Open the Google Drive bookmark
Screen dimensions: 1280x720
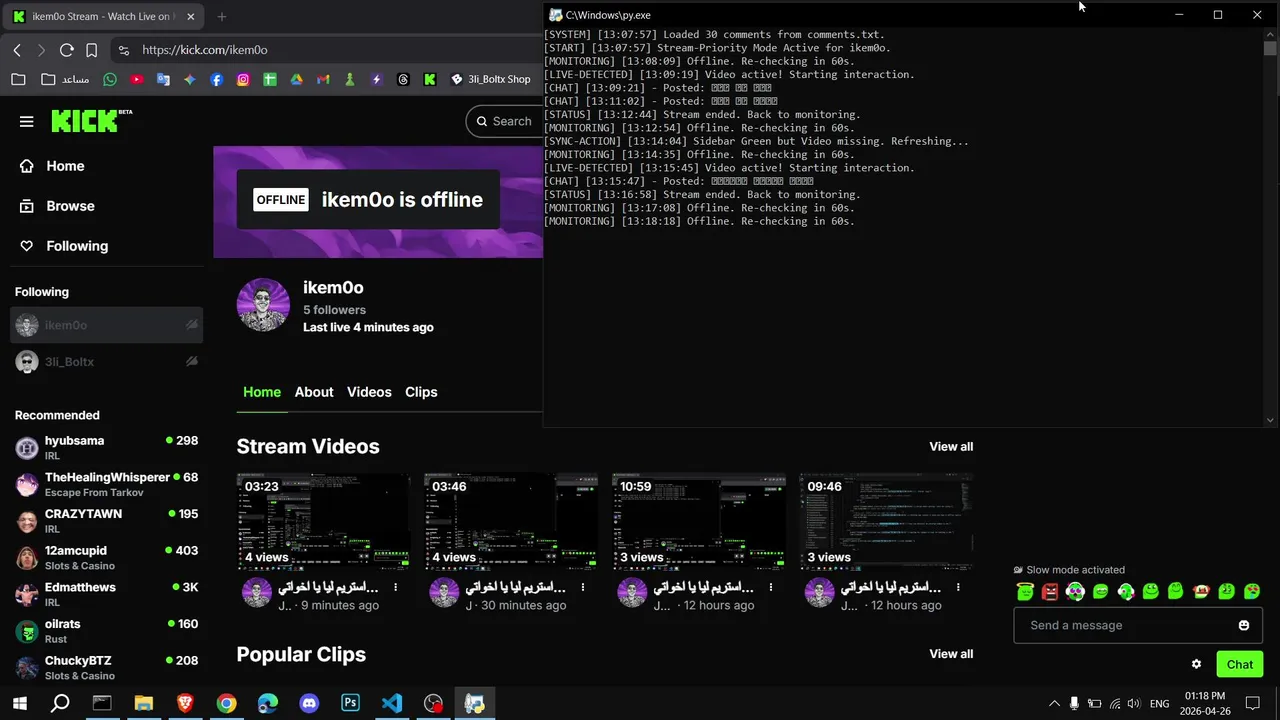(296, 79)
